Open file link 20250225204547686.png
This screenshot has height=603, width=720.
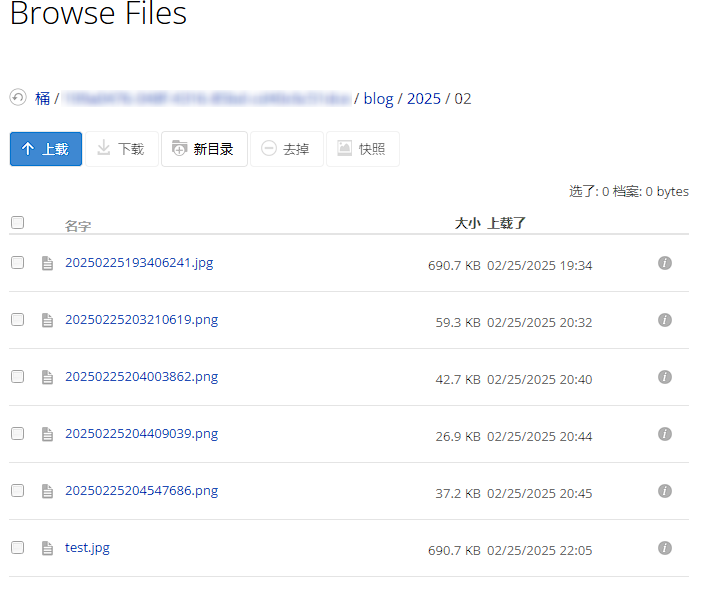pyautogui.click(x=141, y=491)
